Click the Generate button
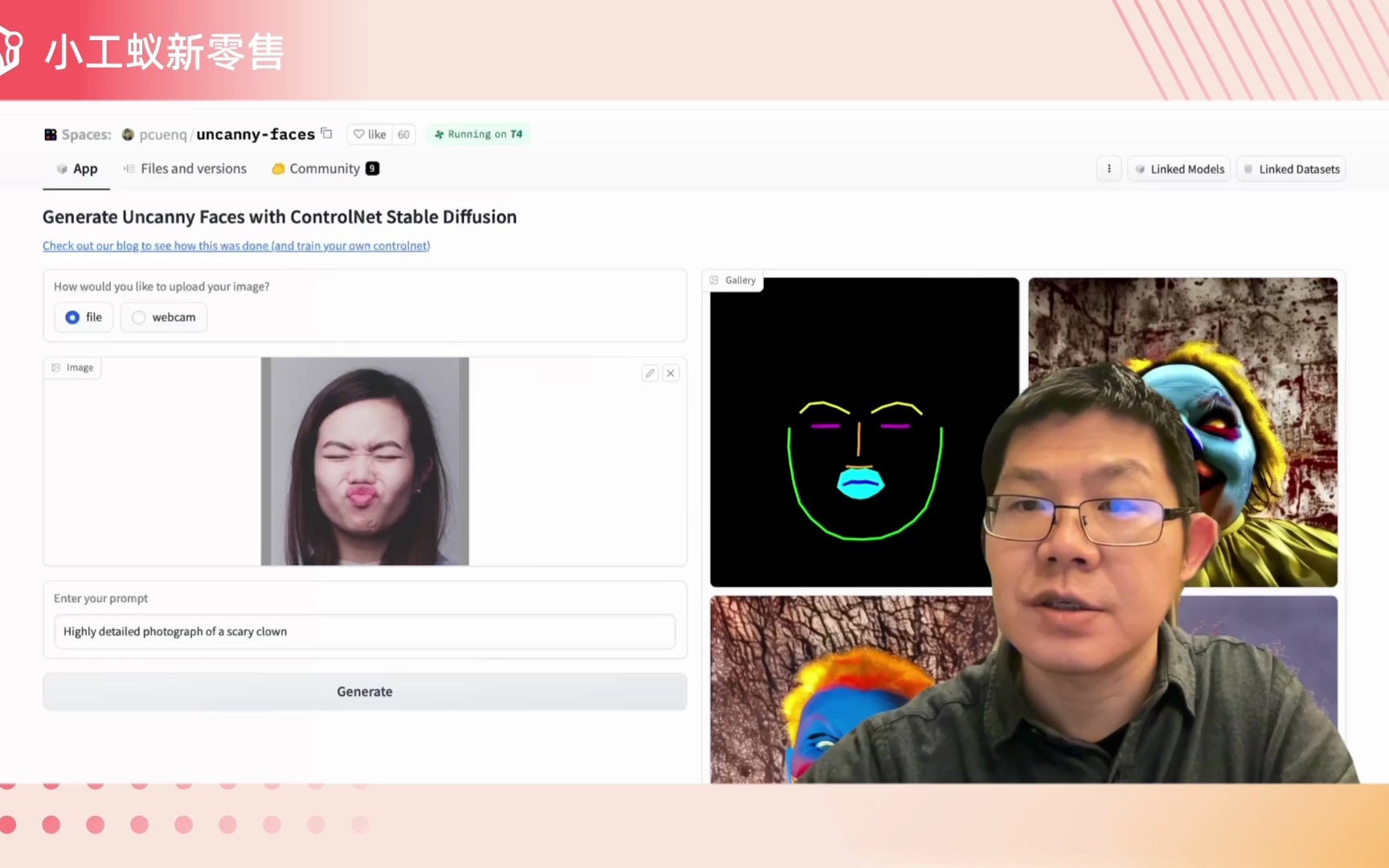 coord(365,691)
